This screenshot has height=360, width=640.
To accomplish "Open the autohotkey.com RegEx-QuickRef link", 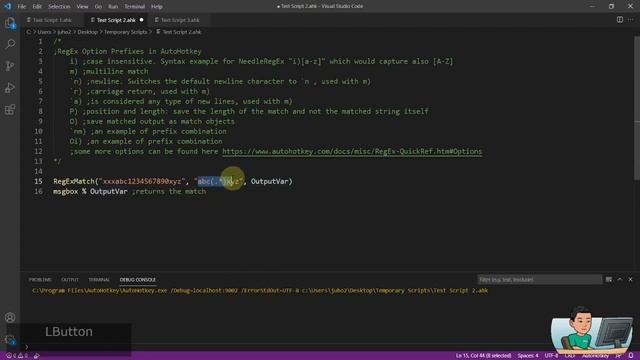I will pyautogui.click(x=352, y=151).
